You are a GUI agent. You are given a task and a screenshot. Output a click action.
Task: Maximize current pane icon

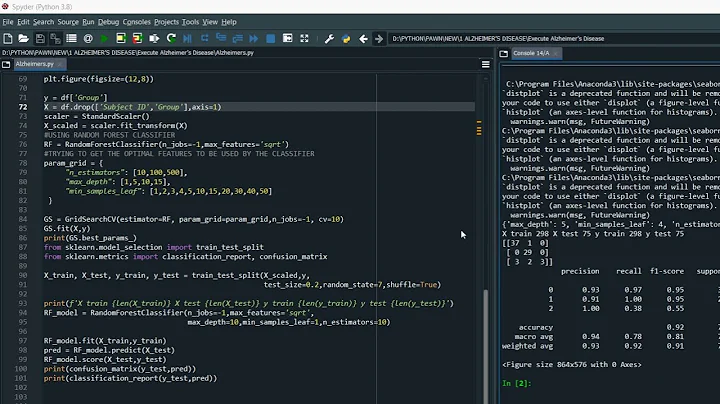[287, 39]
